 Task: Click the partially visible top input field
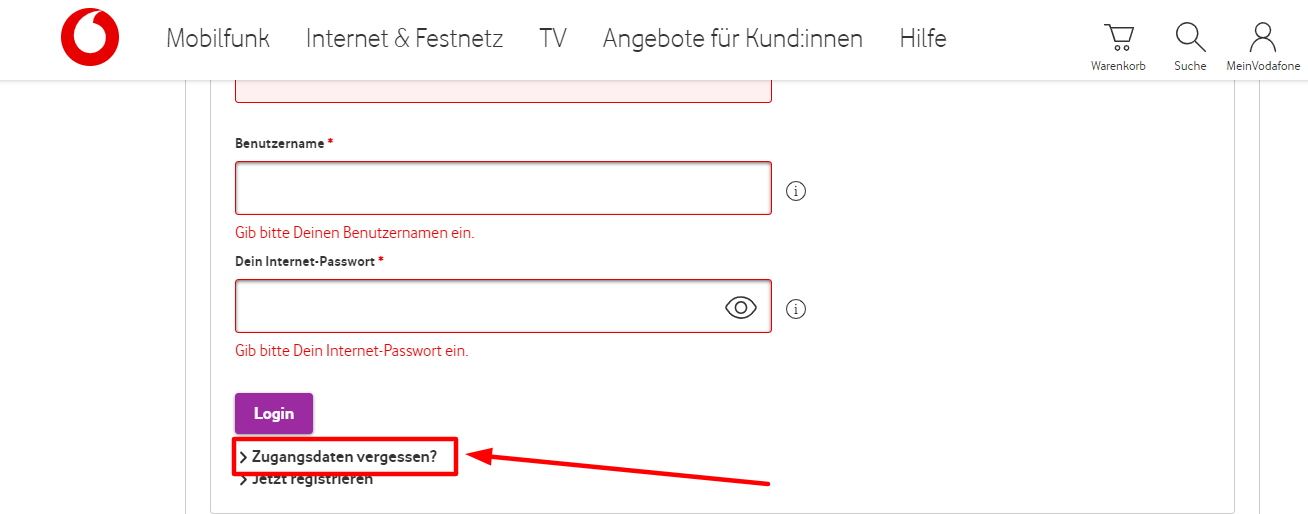pyautogui.click(x=502, y=92)
